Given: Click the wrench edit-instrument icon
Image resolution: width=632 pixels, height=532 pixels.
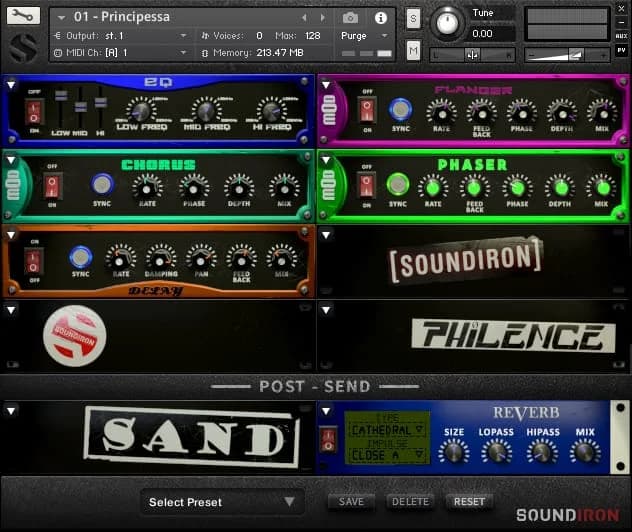Looking at the screenshot, I should coord(23,16).
